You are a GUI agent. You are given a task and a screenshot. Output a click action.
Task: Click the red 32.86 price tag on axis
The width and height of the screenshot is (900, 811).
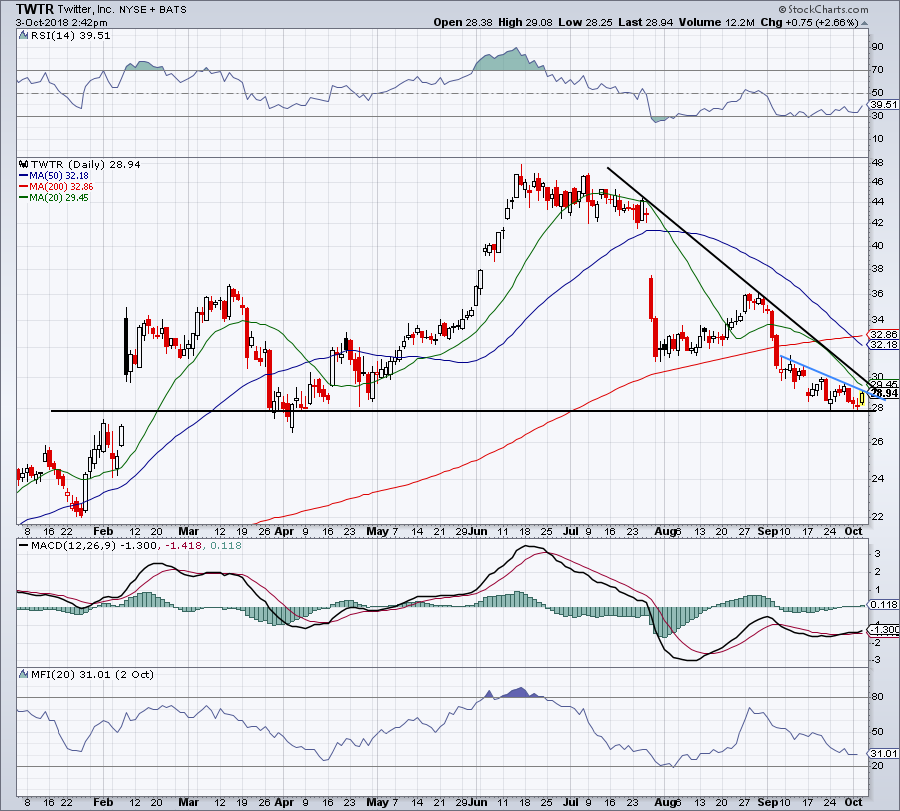tap(884, 334)
